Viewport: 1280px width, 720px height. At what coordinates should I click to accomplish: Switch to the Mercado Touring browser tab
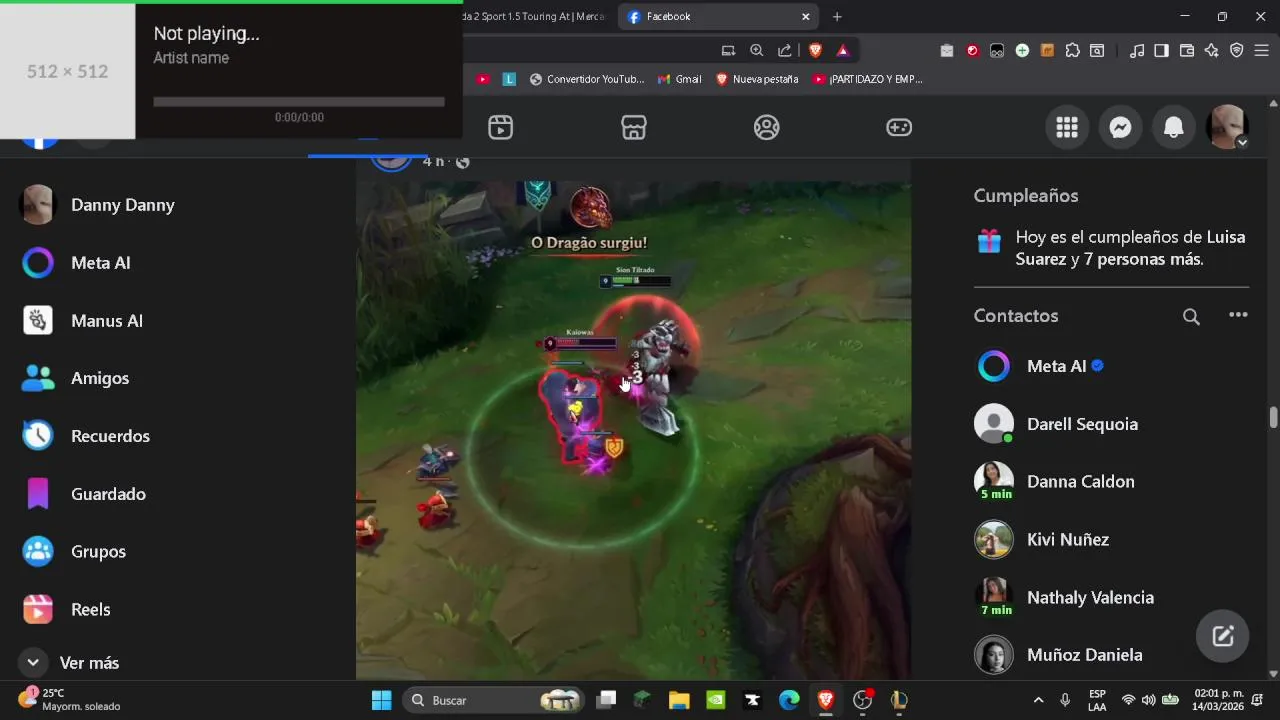point(536,16)
